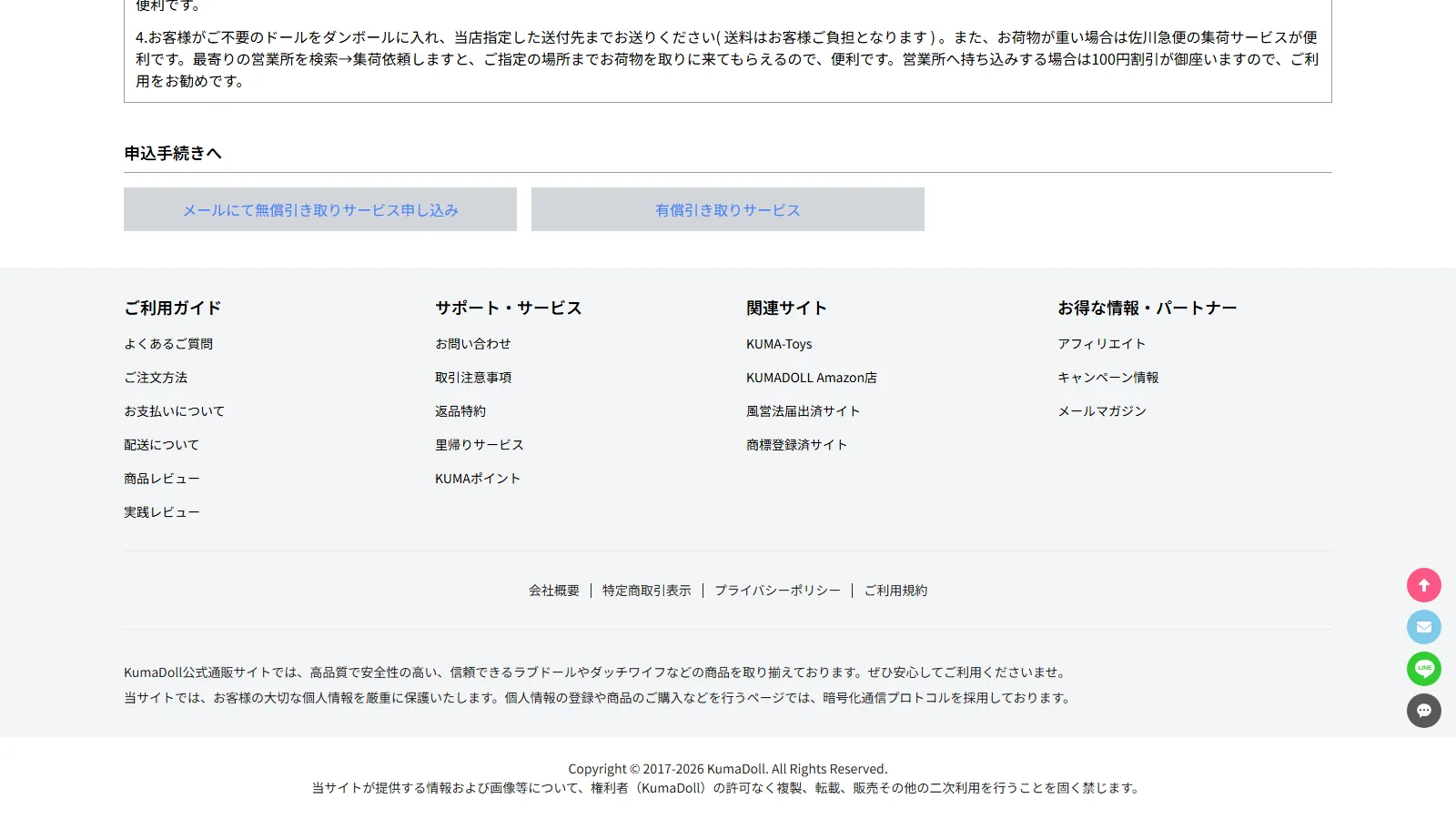Click the 申込手続きへ section heading
This screenshot has width=1456, height=819.
pyautogui.click(x=173, y=154)
